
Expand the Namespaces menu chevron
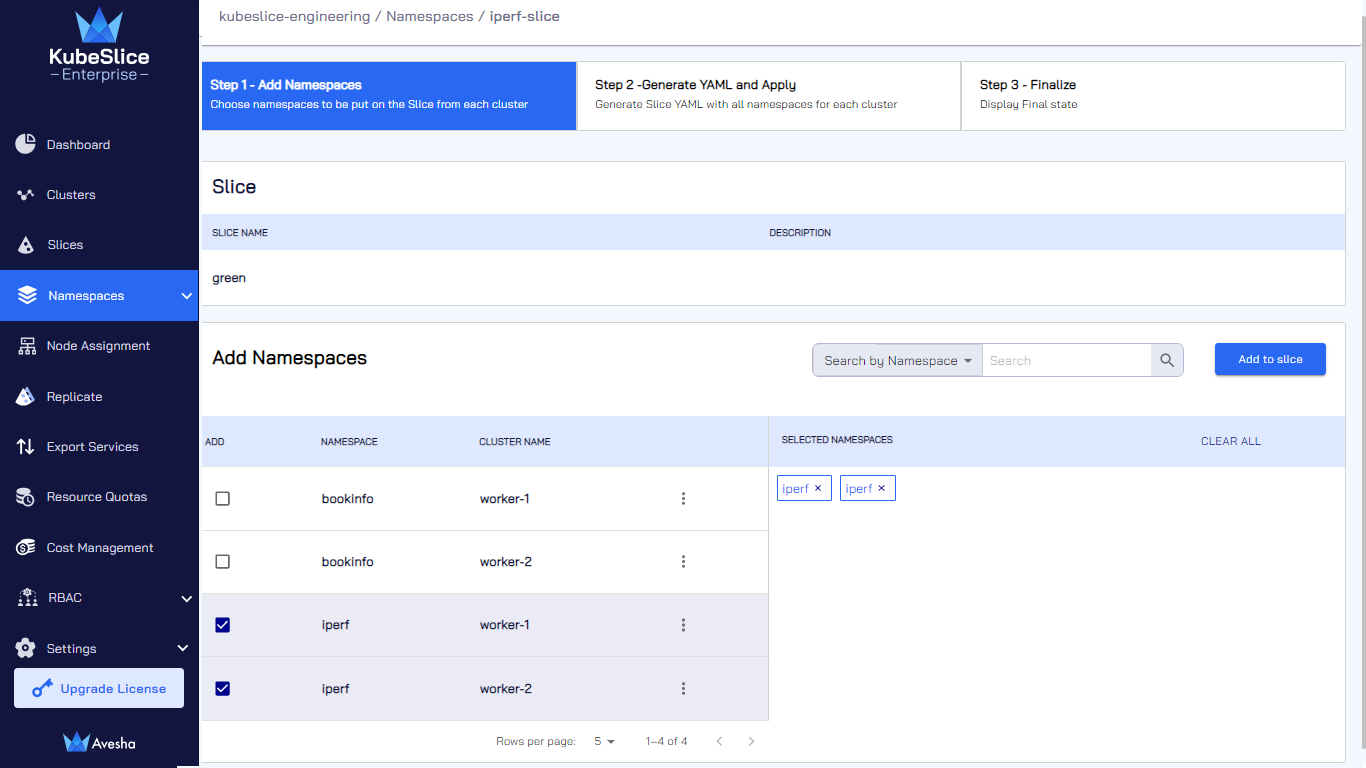[x=186, y=296]
